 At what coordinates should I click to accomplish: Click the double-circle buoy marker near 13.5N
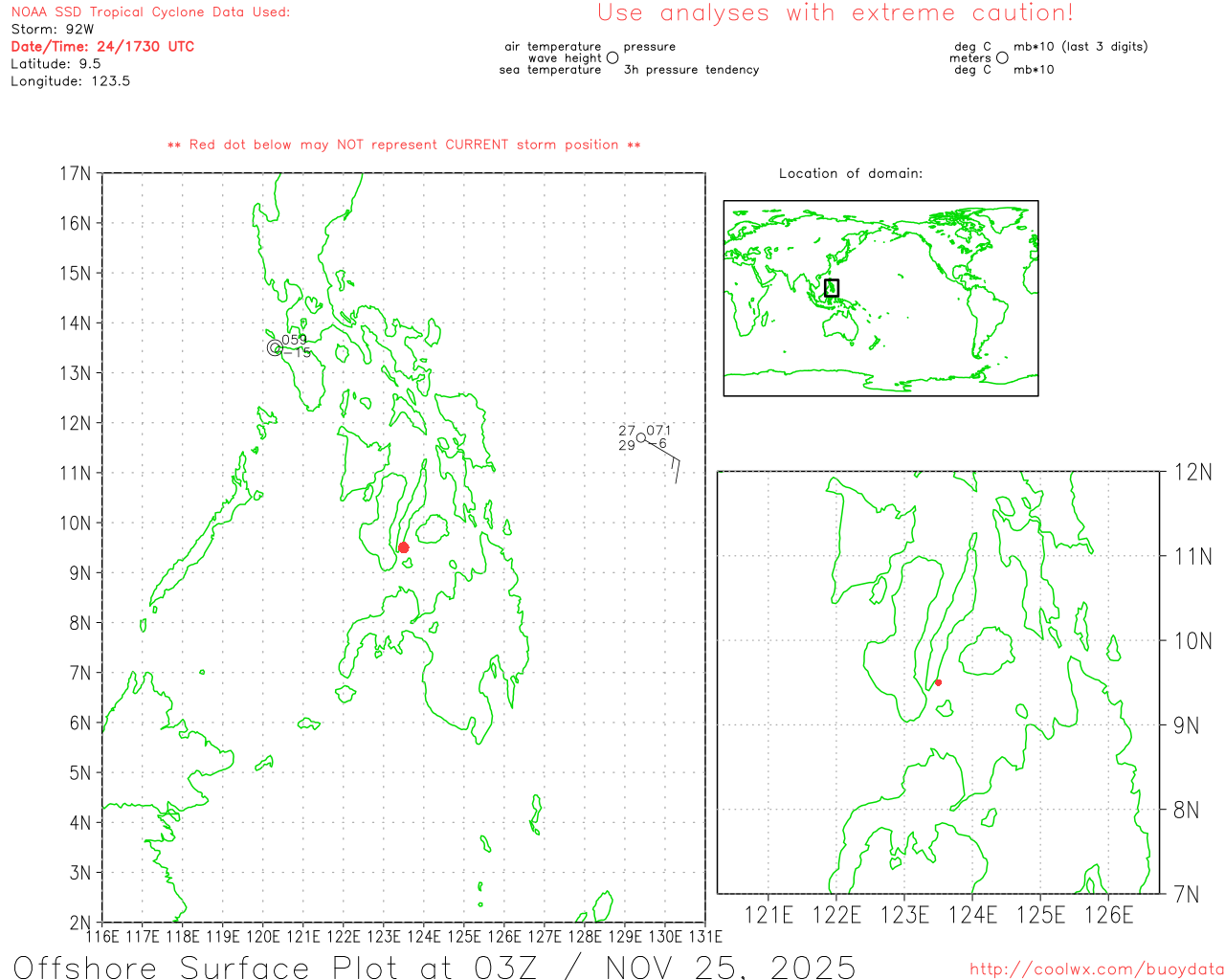click(x=275, y=347)
